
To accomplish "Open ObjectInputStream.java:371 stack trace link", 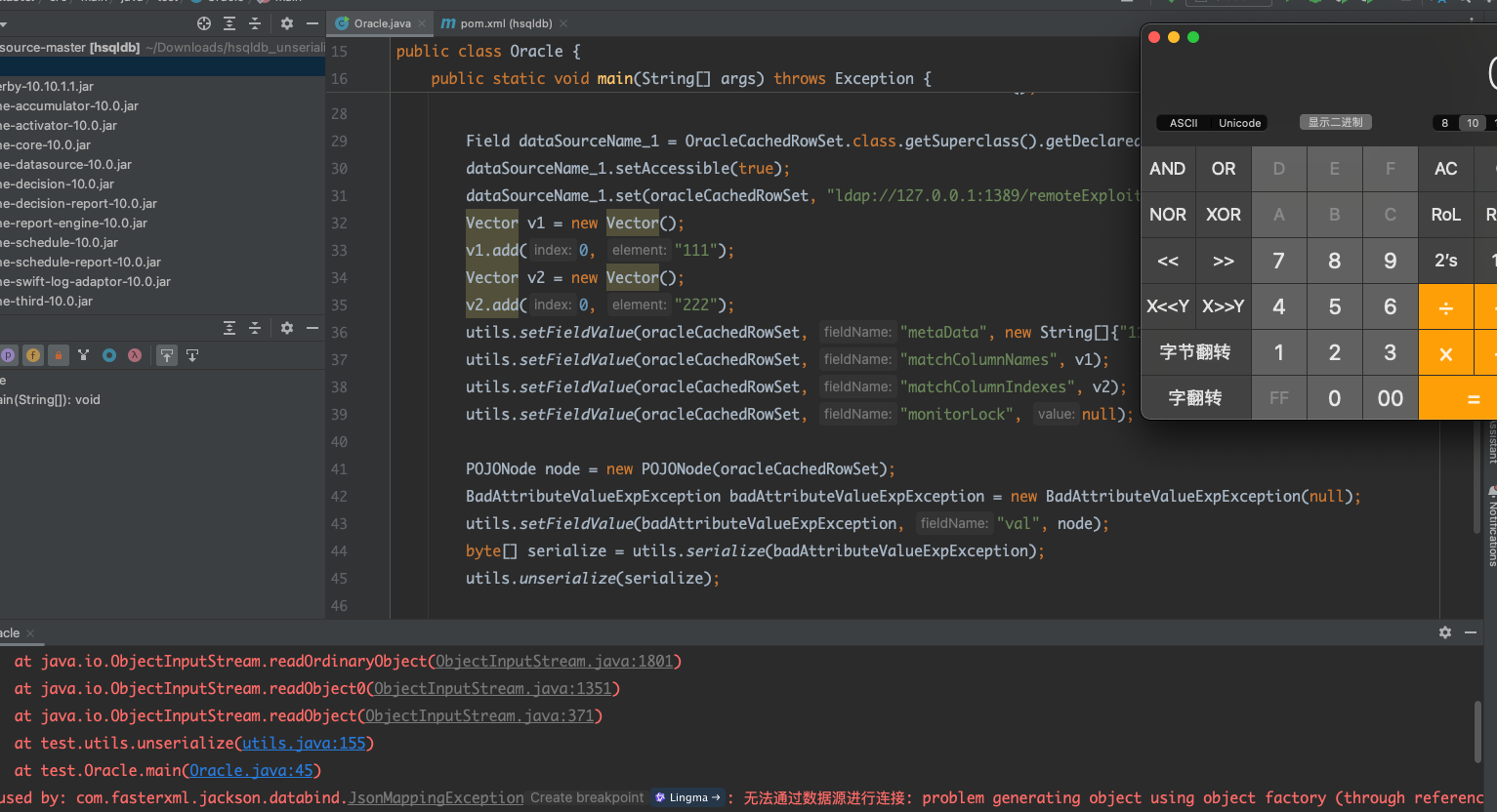I will 479,715.
